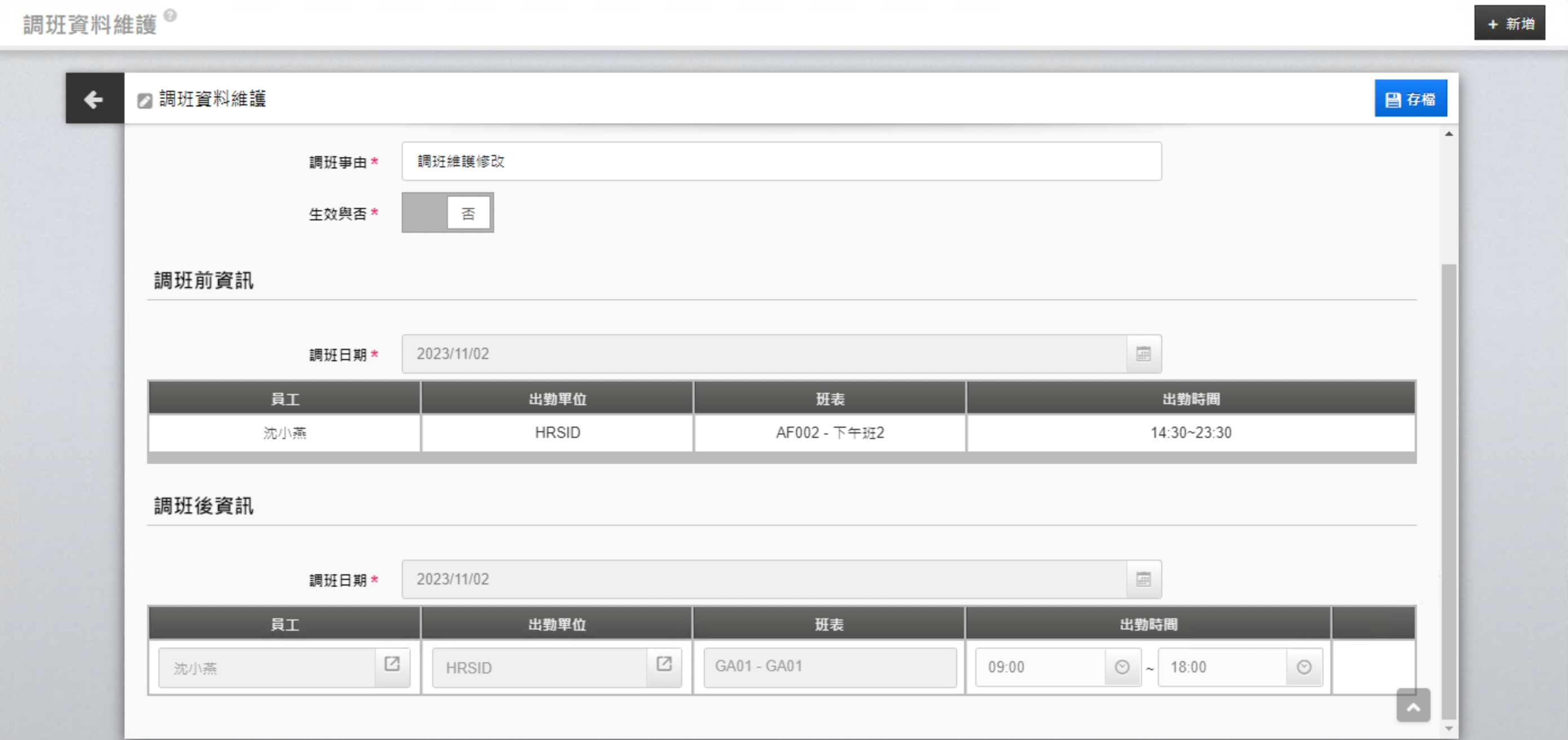The height and width of the screenshot is (740, 1568).
Task: Click the 14:30~23:30 time cell
Action: tap(1191, 433)
